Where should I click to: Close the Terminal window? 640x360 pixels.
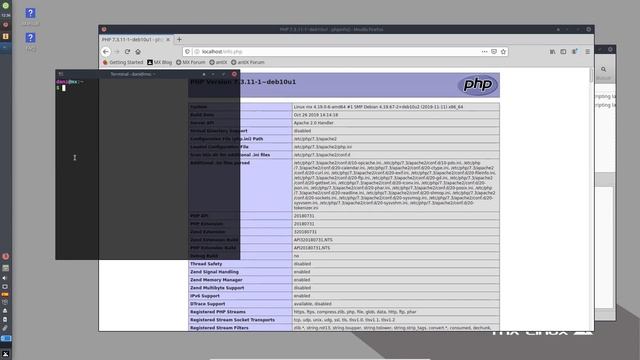point(234,74)
